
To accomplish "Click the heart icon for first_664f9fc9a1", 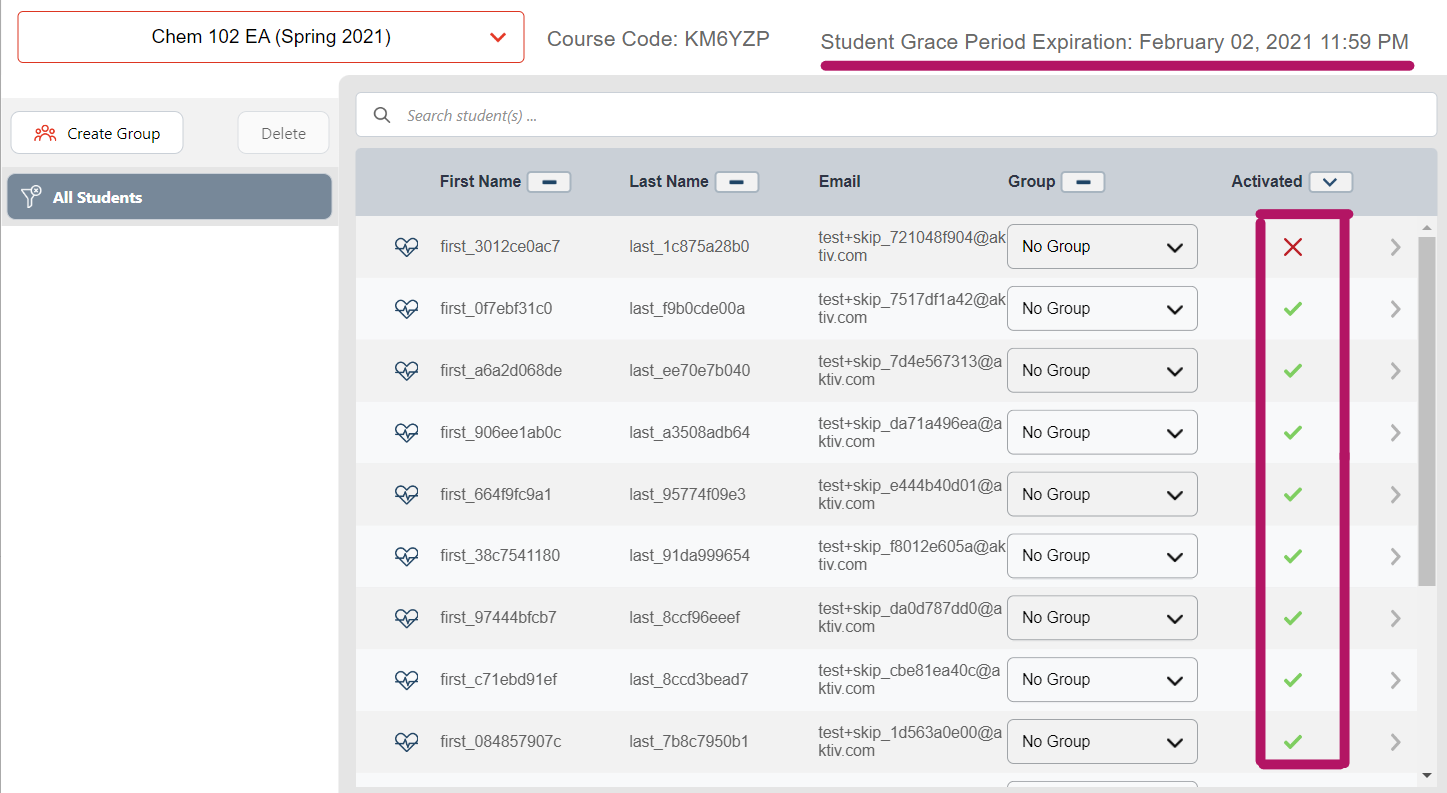I will click(x=406, y=494).
